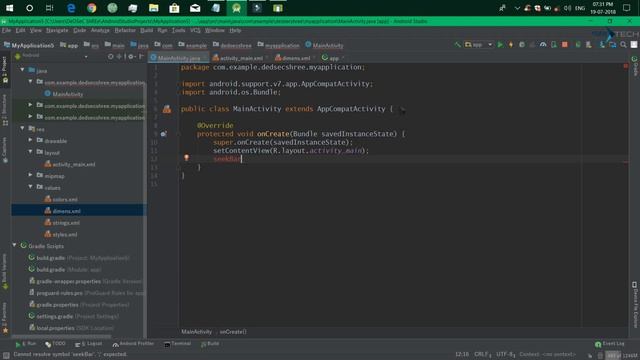This screenshot has height=360, width=640.
Task: Toggle the TODO tool window
Action: 56,344
